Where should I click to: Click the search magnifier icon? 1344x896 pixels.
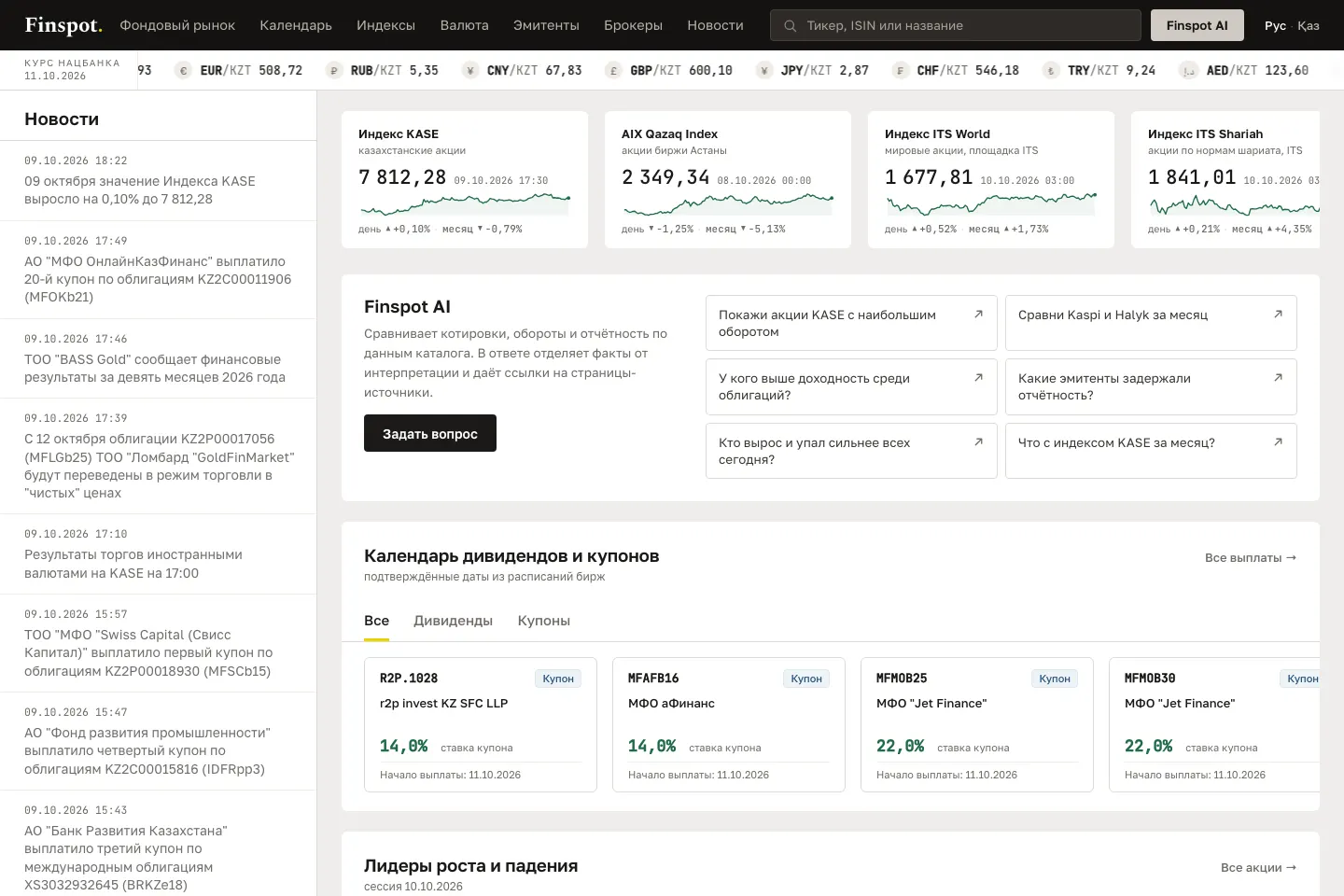point(790,26)
